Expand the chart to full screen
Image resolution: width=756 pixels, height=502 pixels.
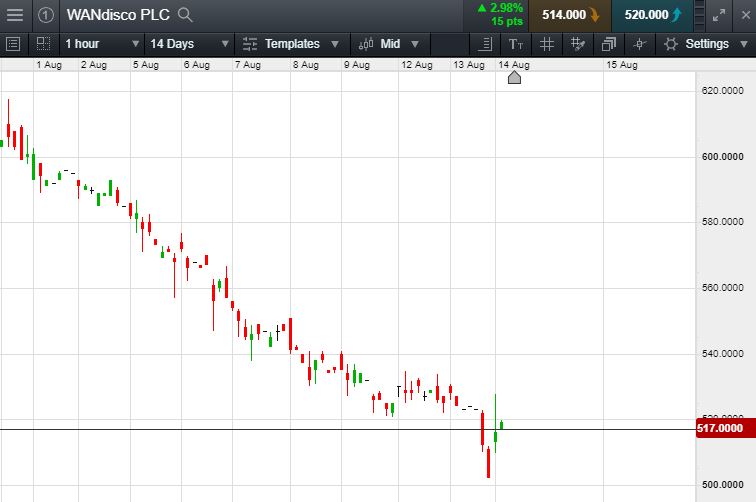(x=719, y=15)
